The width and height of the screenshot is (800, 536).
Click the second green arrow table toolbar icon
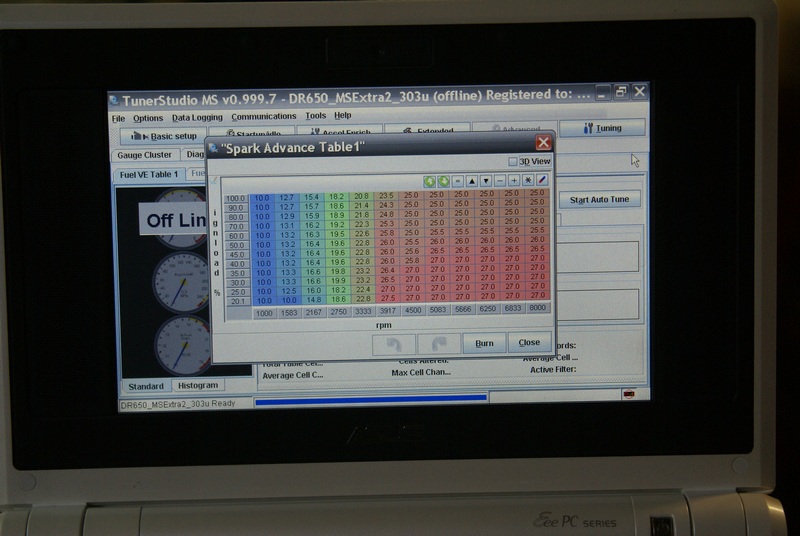[443, 182]
